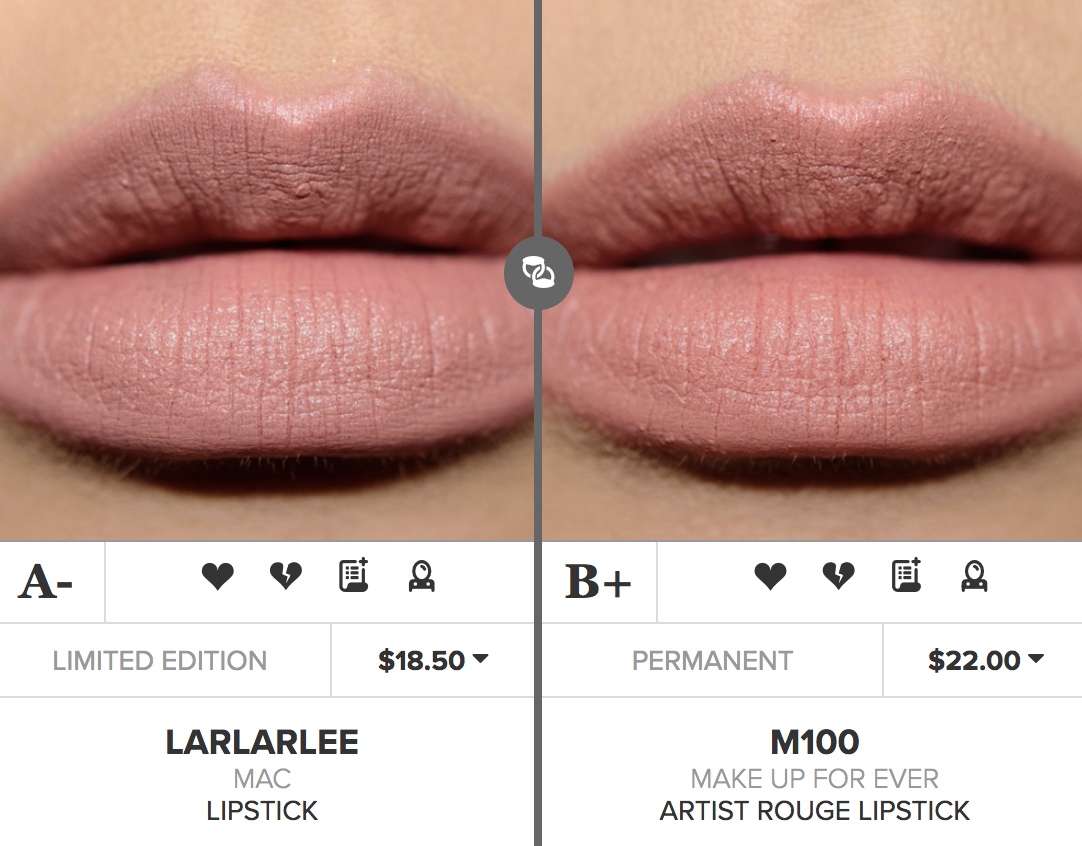The image size is (1082, 846).
Task: Click the vanity mirror icon for Larlarlee
Action: [x=422, y=576]
